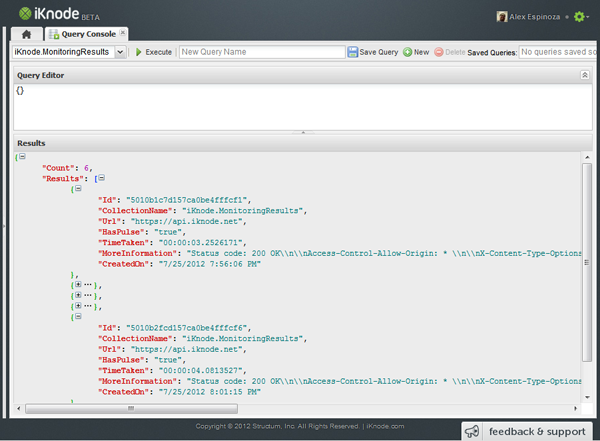Open the iKnode.MonitoringResults collection dropdown
The image size is (600, 441).
(x=120, y=52)
